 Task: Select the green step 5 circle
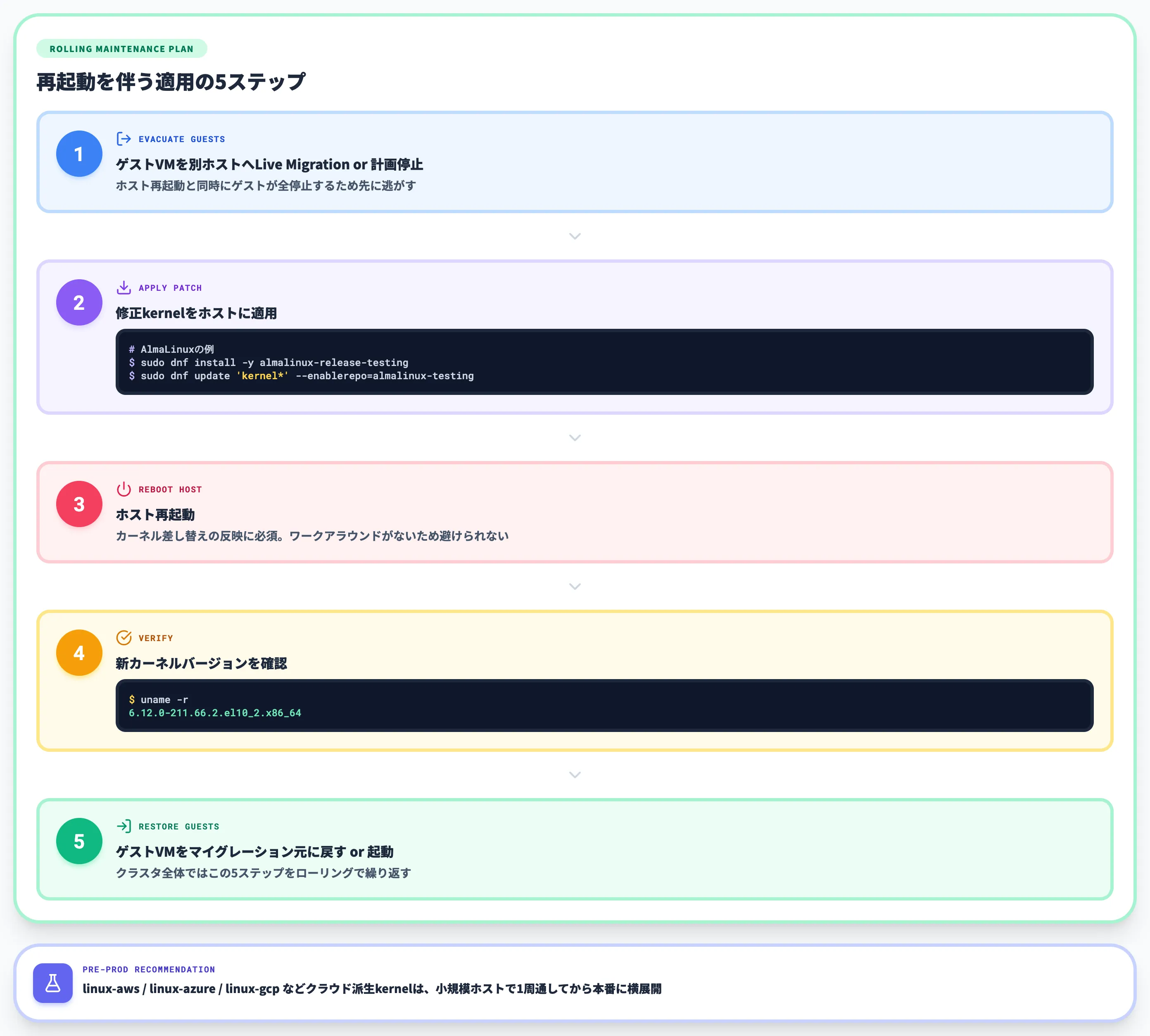(x=79, y=841)
